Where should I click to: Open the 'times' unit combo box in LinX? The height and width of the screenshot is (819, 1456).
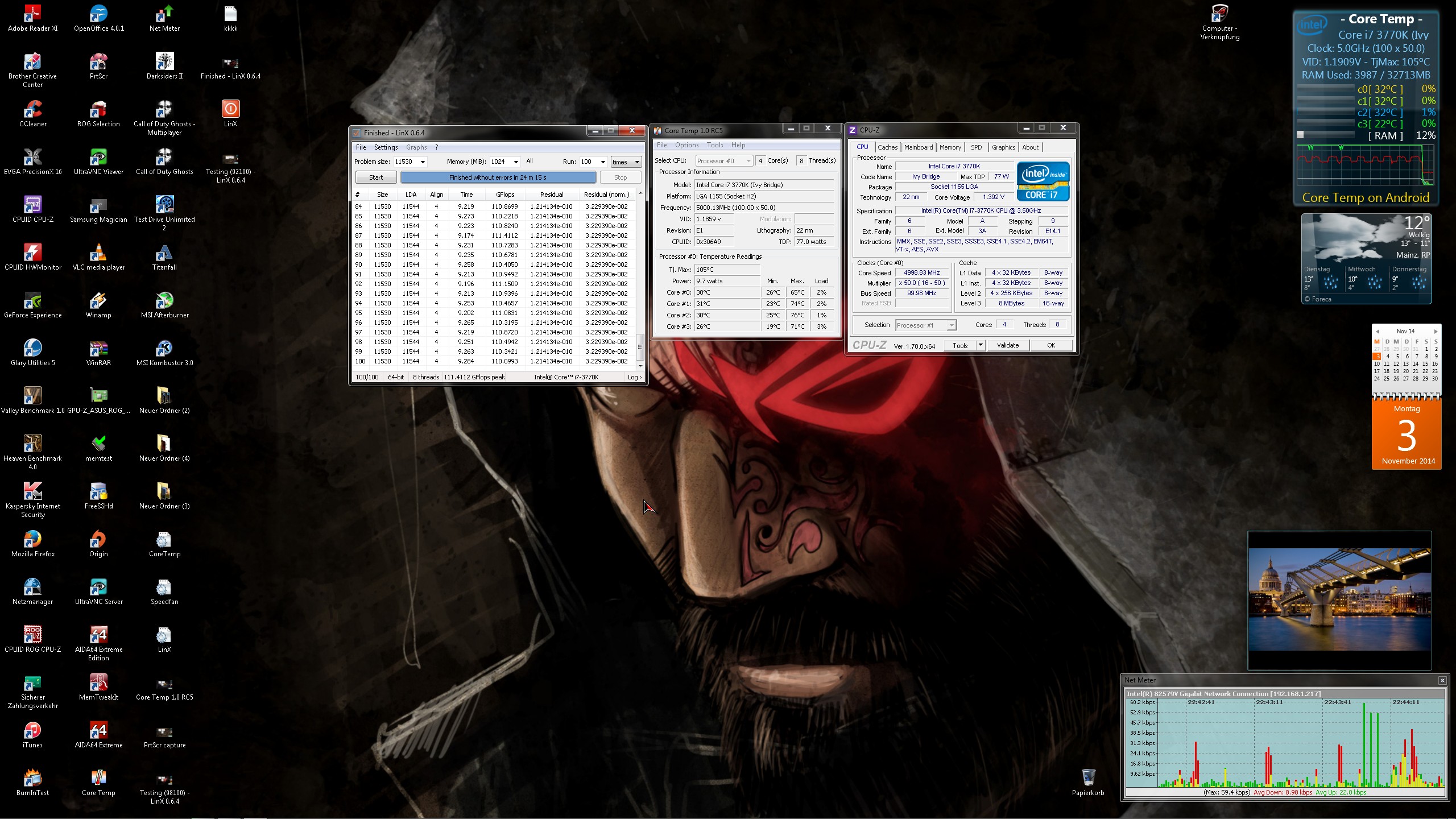point(626,162)
